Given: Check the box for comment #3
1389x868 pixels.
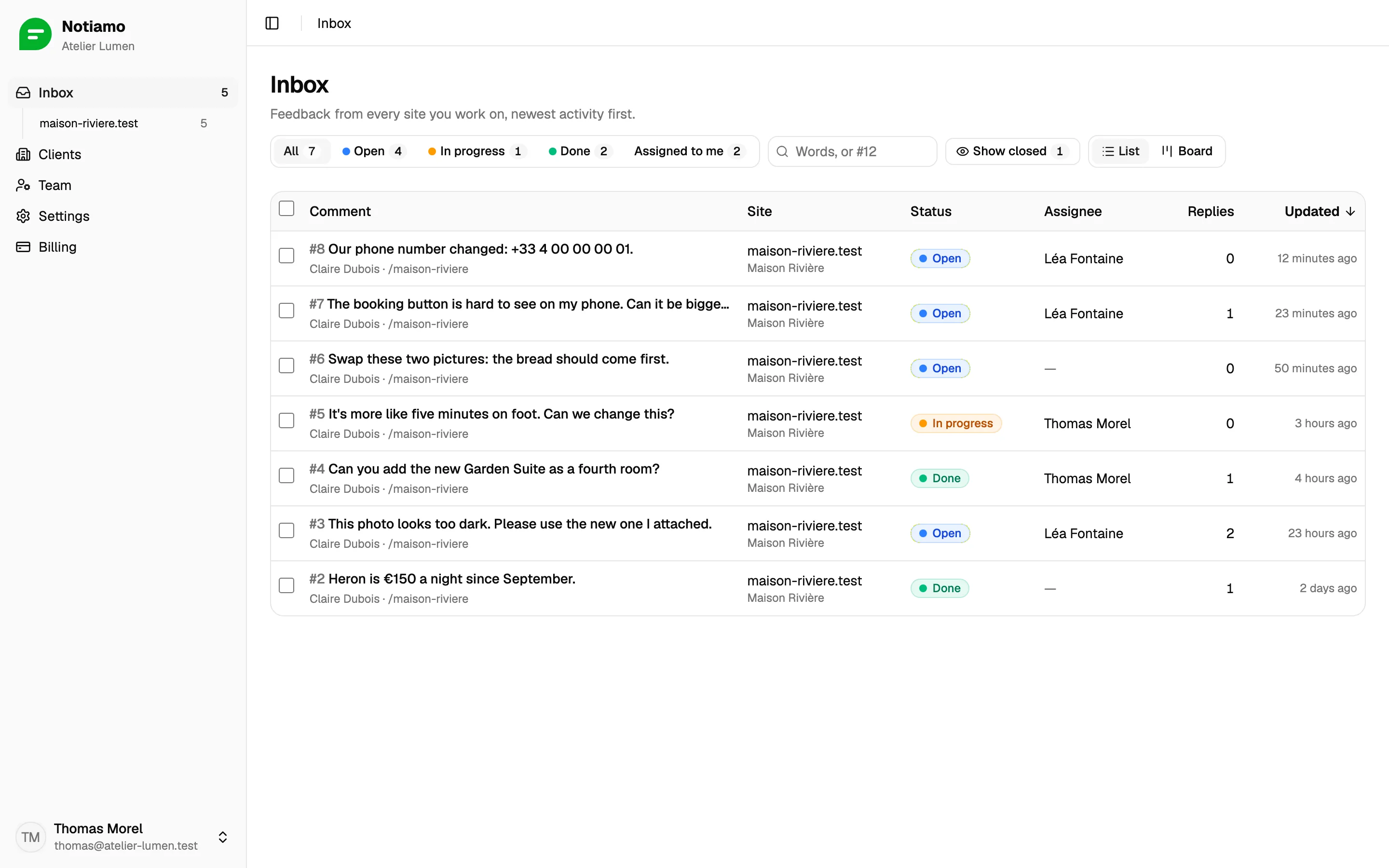Looking at the screenshot, I should [286, 530].
